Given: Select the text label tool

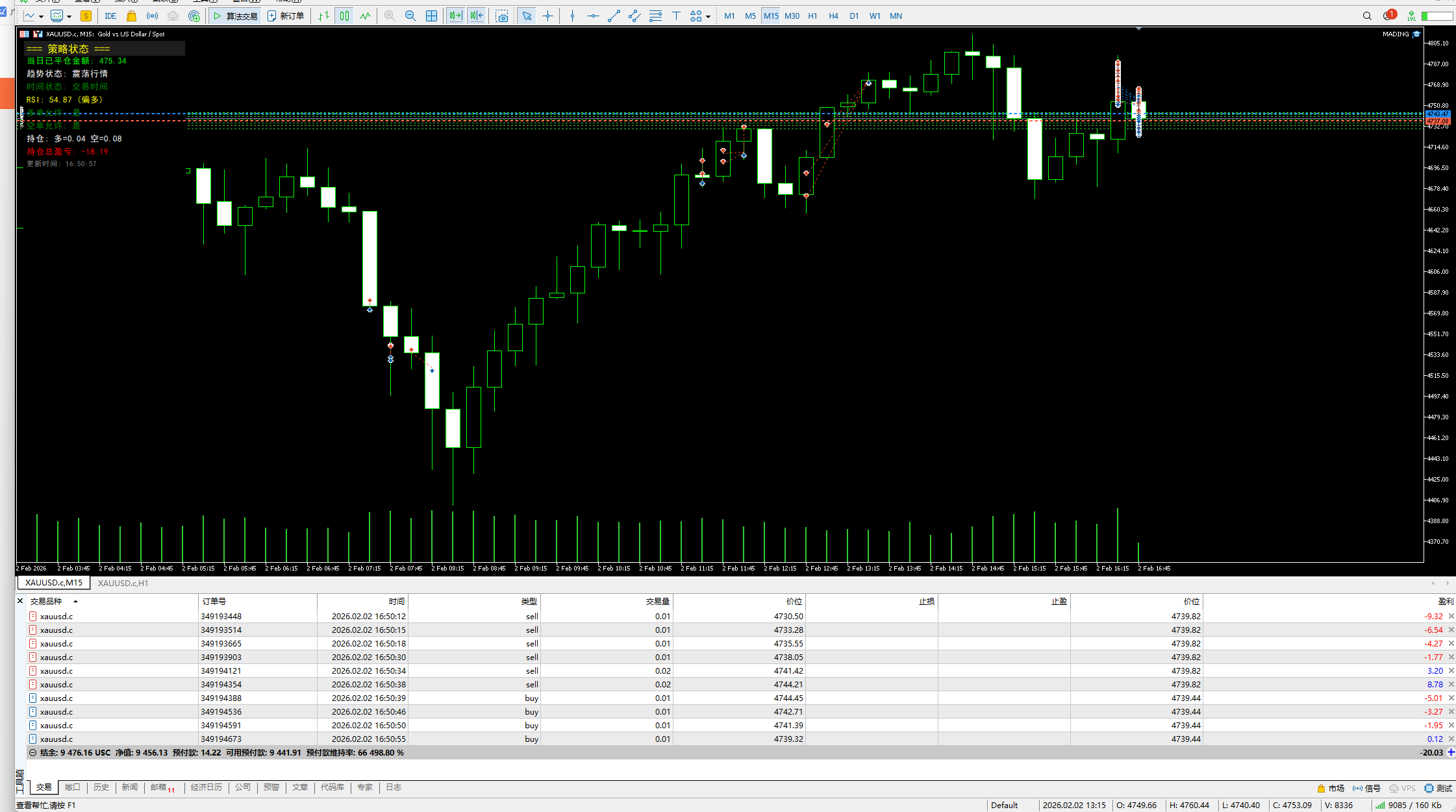Looking at the screenshot, I should pyautogui.click(x=676, y=16).
